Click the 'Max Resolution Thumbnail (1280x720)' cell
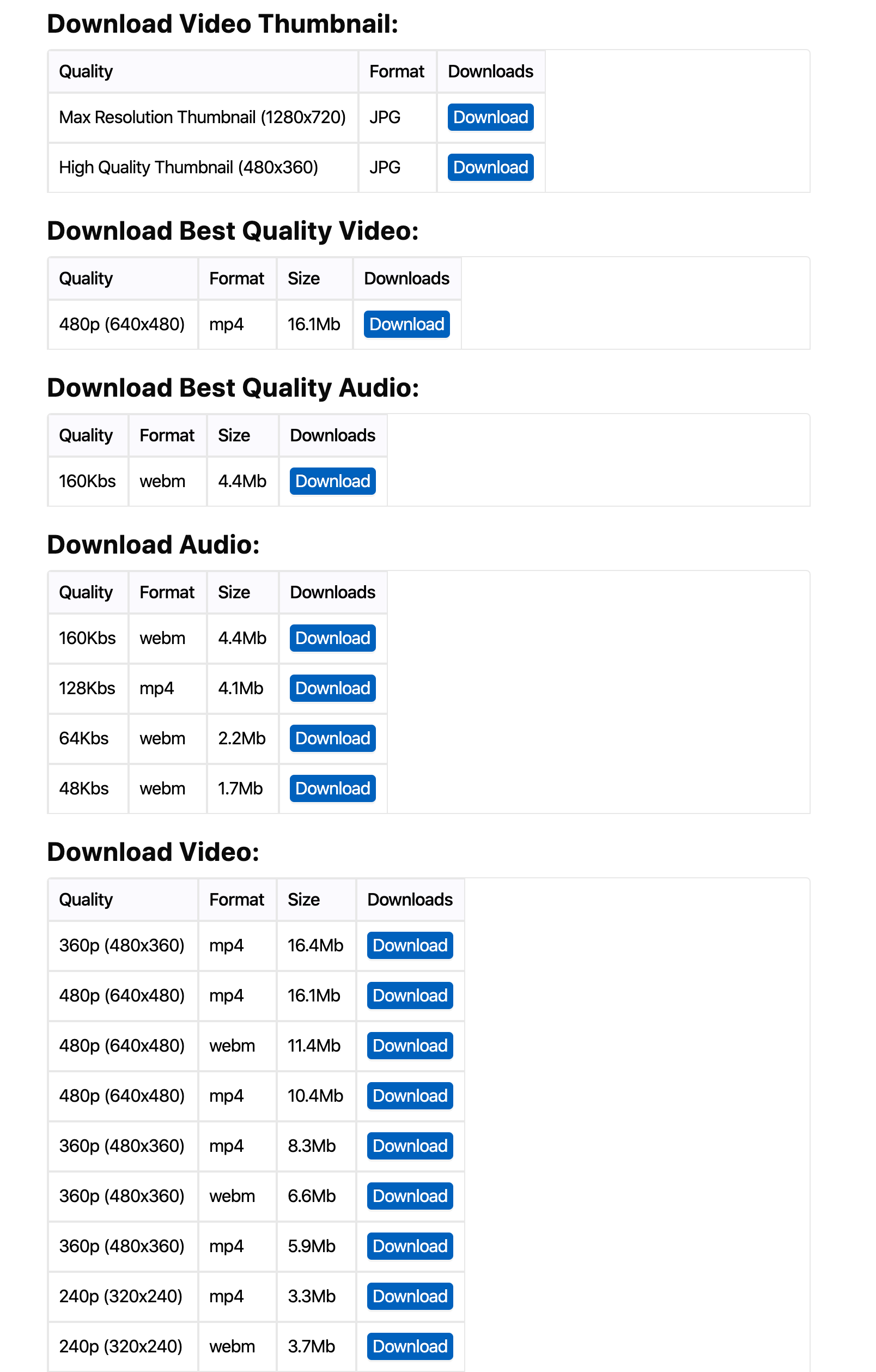This screenshot has width=876, height=1372. (x=203, y=117)
